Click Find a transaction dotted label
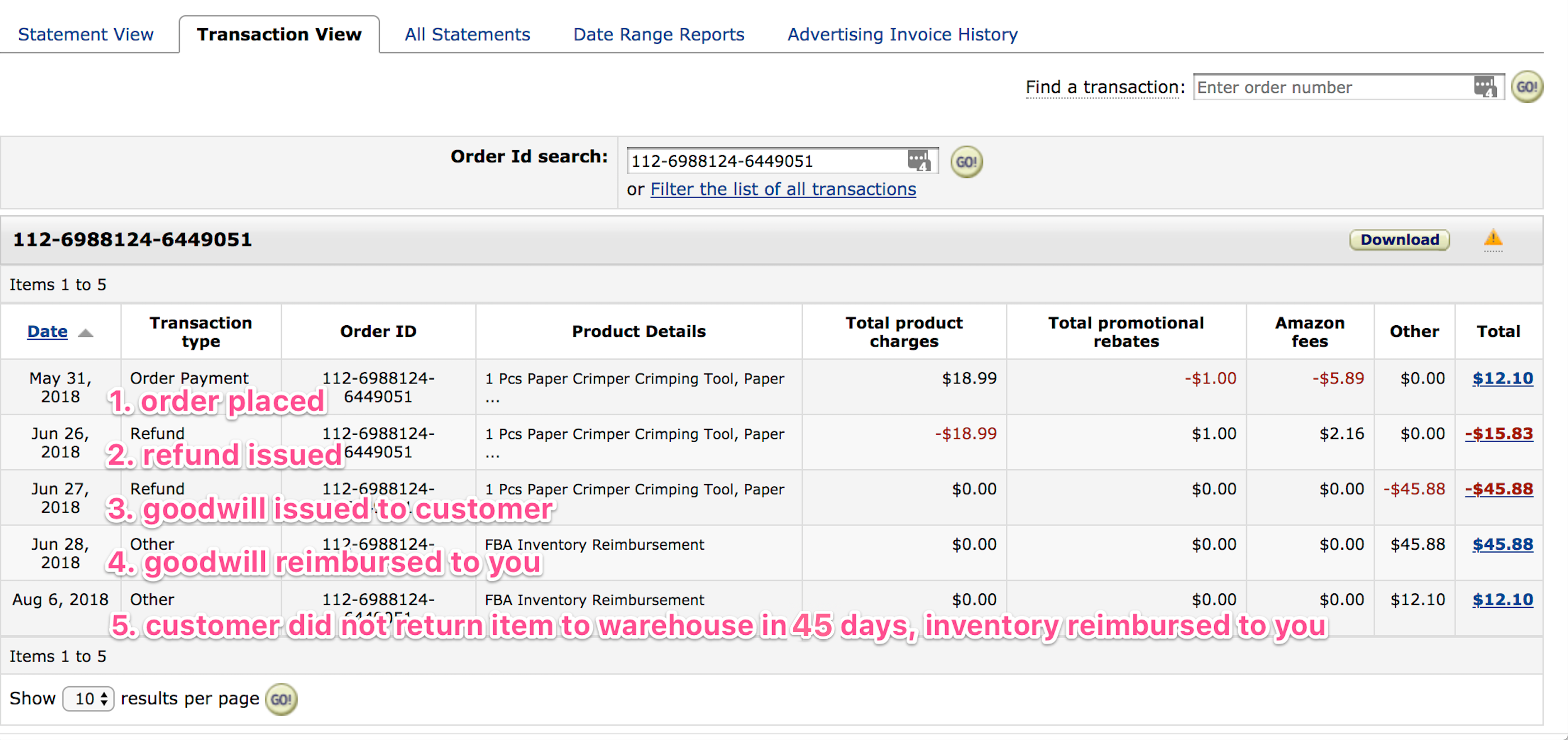 [x=1102, y=87]
